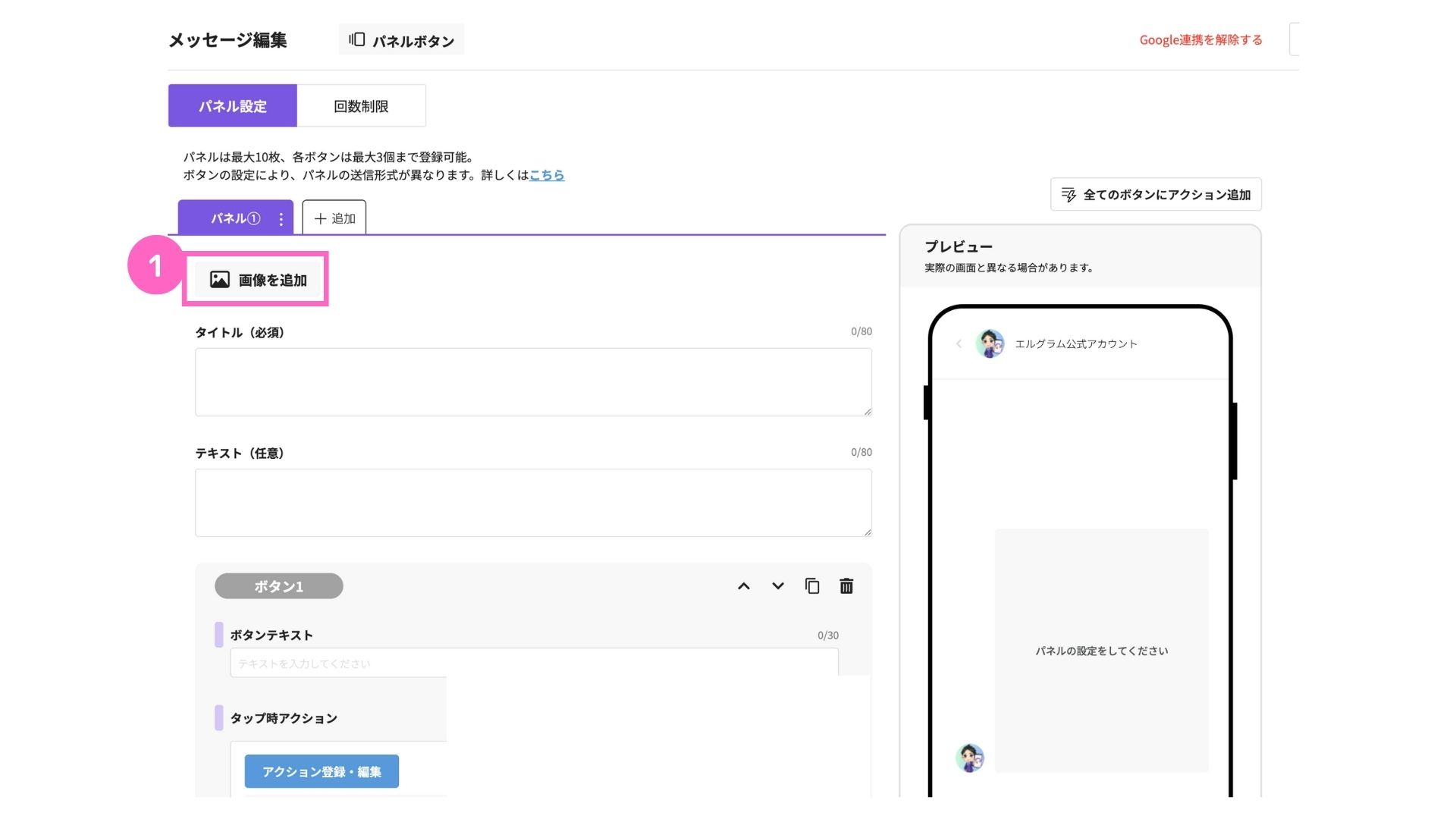Click the パネルボタン type label
Viewport: 1456px width, 819px height.
coord(401,40)
